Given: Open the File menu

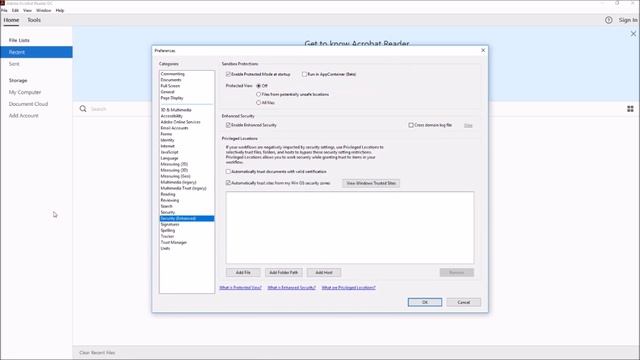Looking at the screenshot, I should click(4, 10).
